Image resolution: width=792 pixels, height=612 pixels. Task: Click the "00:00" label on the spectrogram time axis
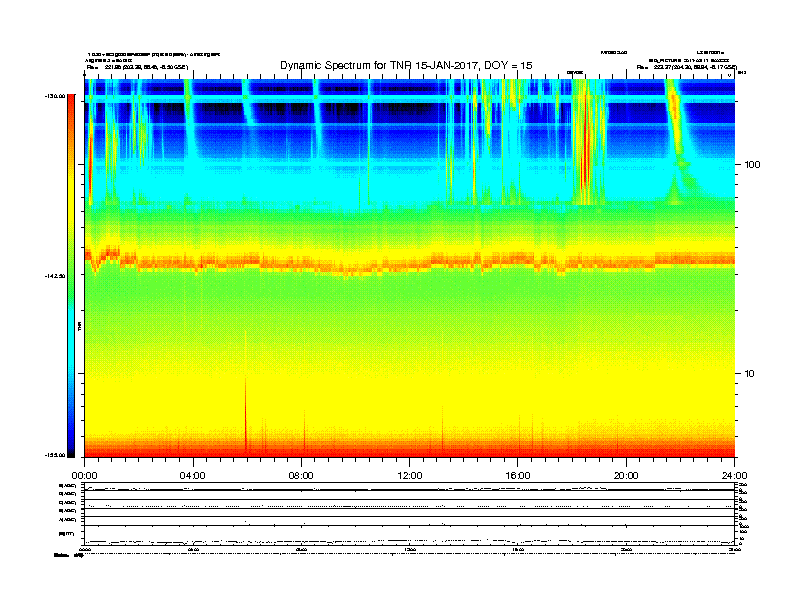[x=84, y=476]
